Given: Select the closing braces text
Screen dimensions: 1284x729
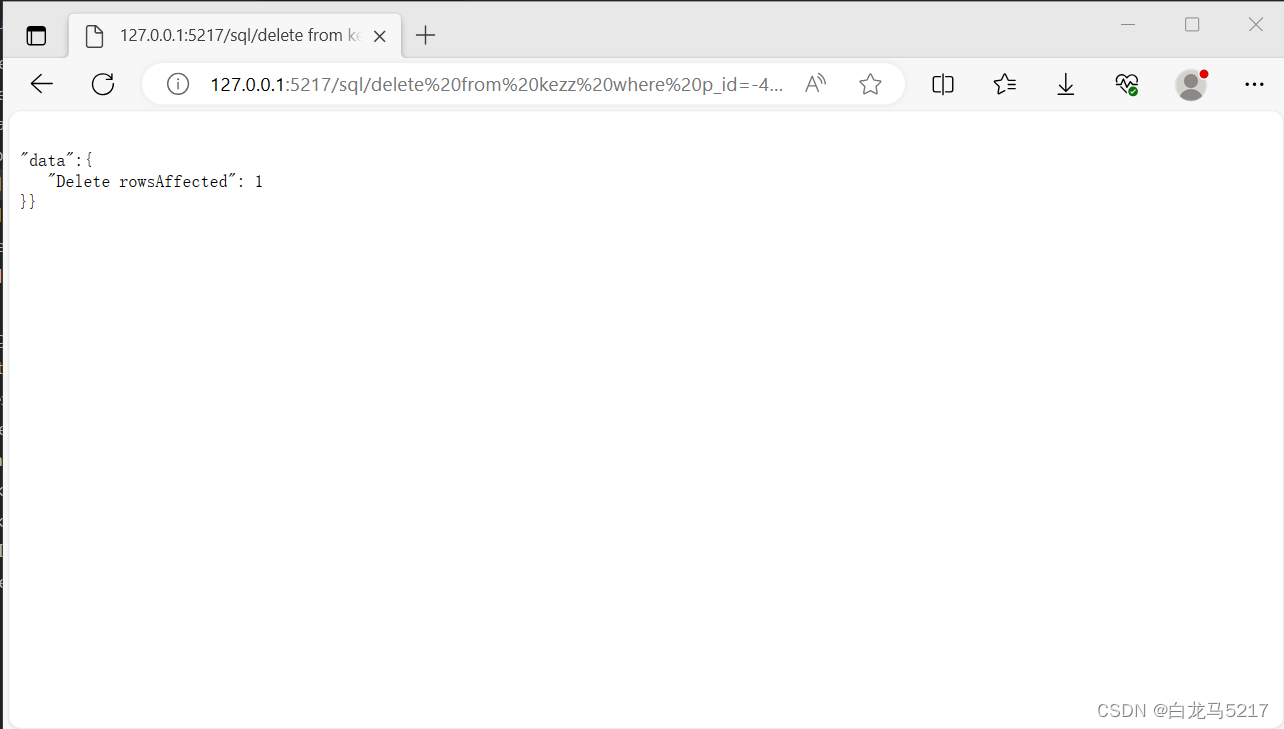Looking at the screenshot, I should pyautogui.click(x=28, y=202).
